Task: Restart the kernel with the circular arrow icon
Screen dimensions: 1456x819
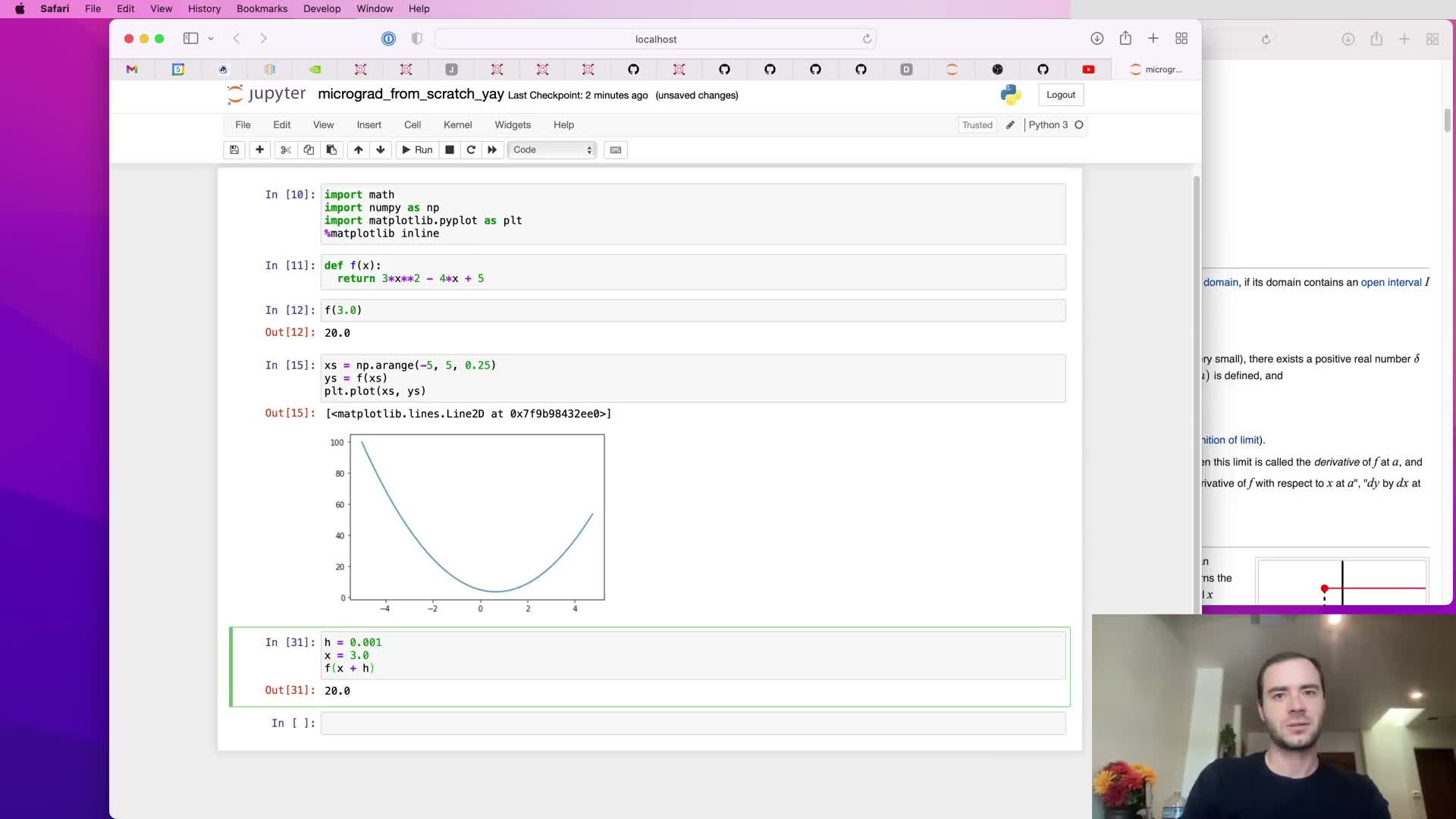Action: [471, 149]
